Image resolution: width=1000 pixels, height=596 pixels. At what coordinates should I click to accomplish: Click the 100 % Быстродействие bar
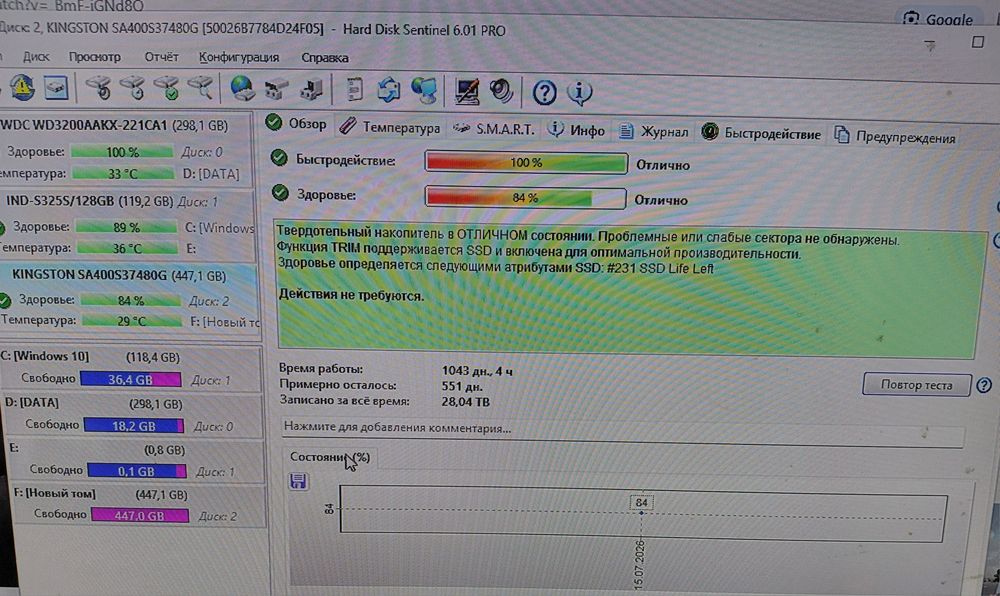click(526, 163)
